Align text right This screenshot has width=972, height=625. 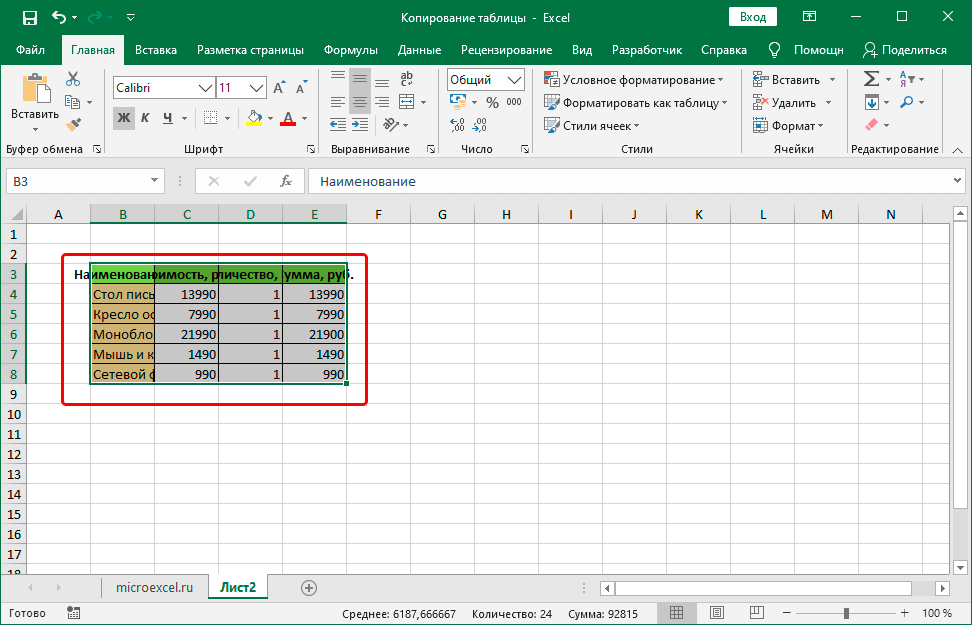coord(382,102)
